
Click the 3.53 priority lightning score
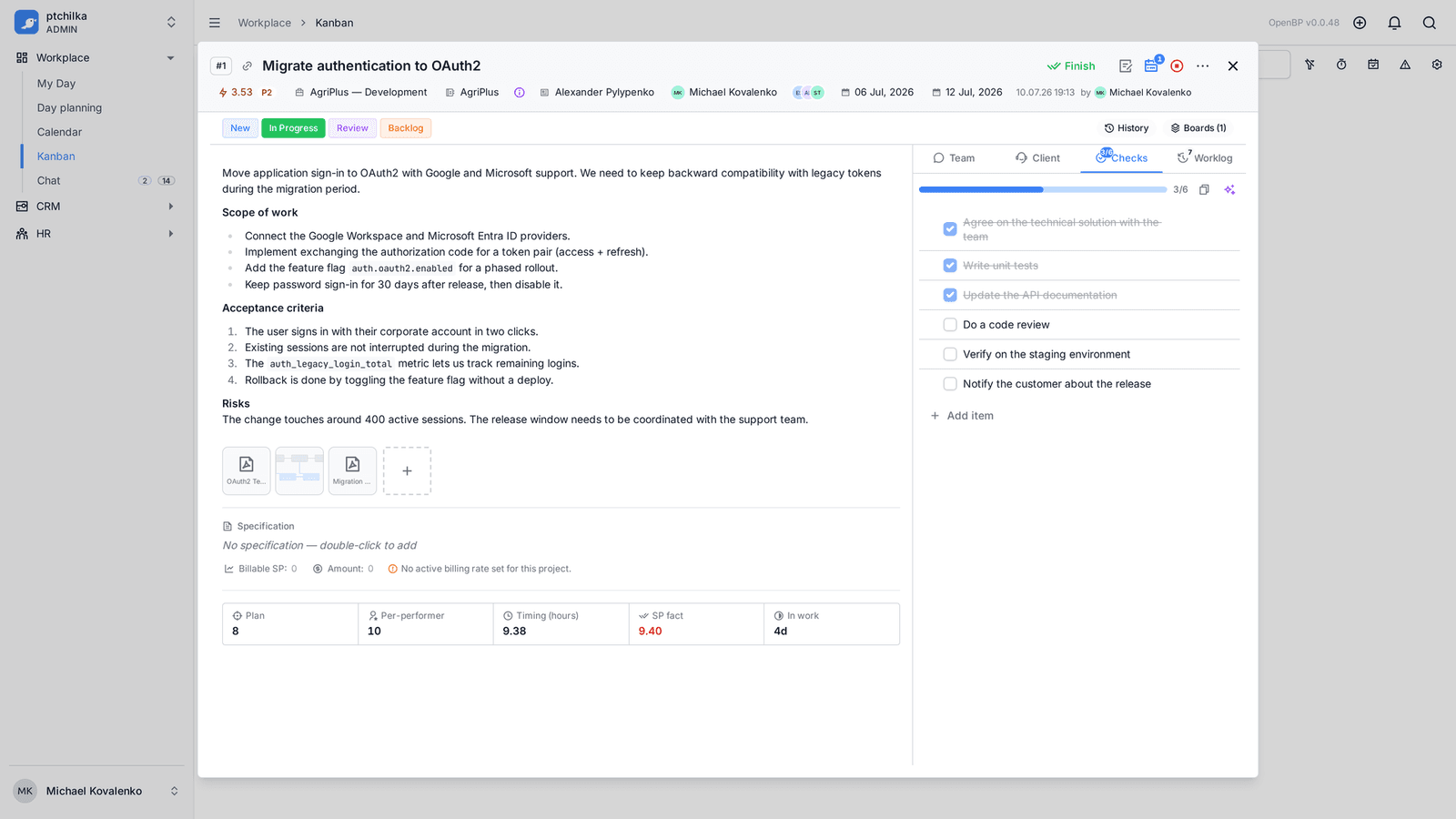pos(236,93)
